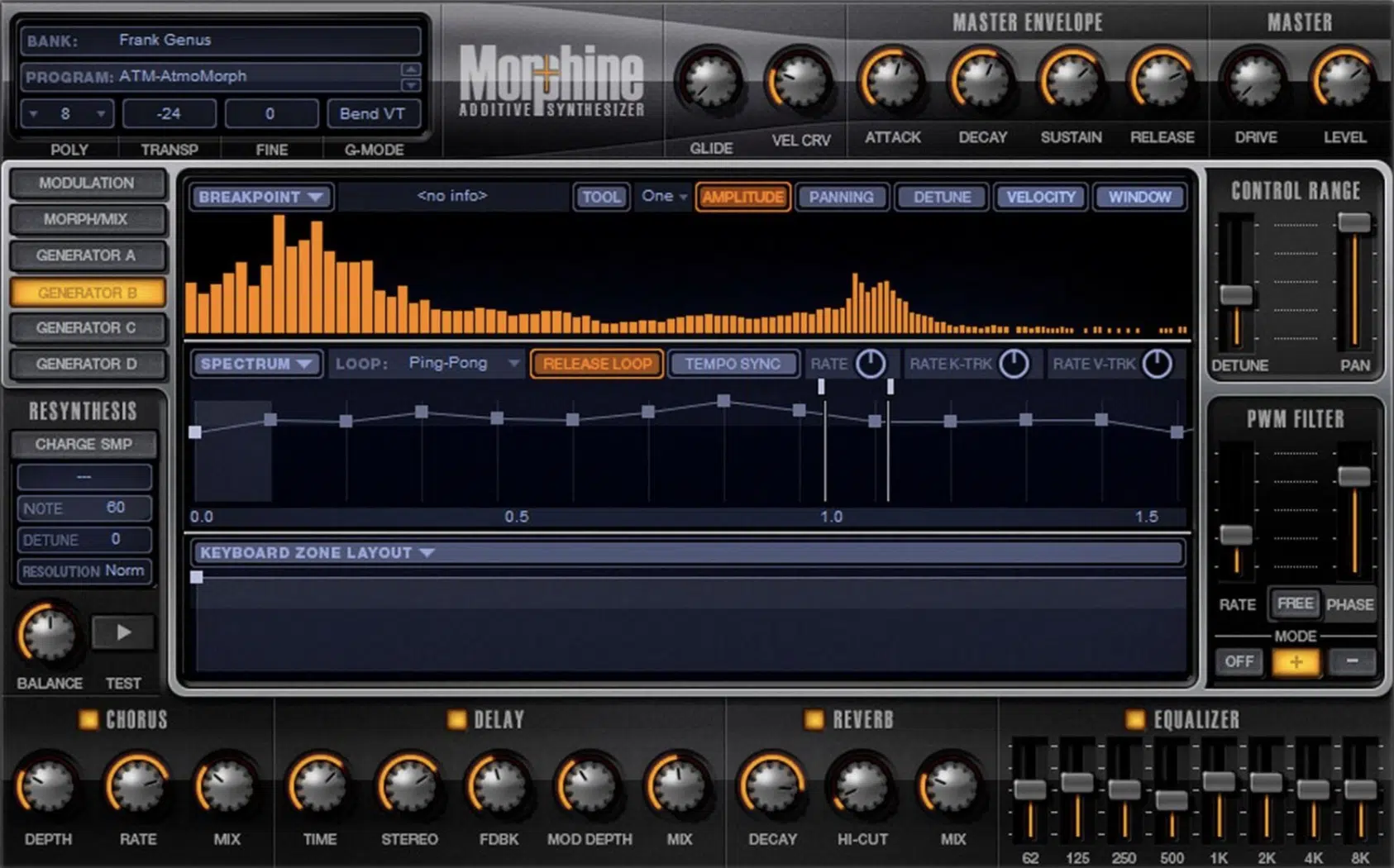Select Generator C
Screen dimensions: 1394x868
[x=87, y=328]
